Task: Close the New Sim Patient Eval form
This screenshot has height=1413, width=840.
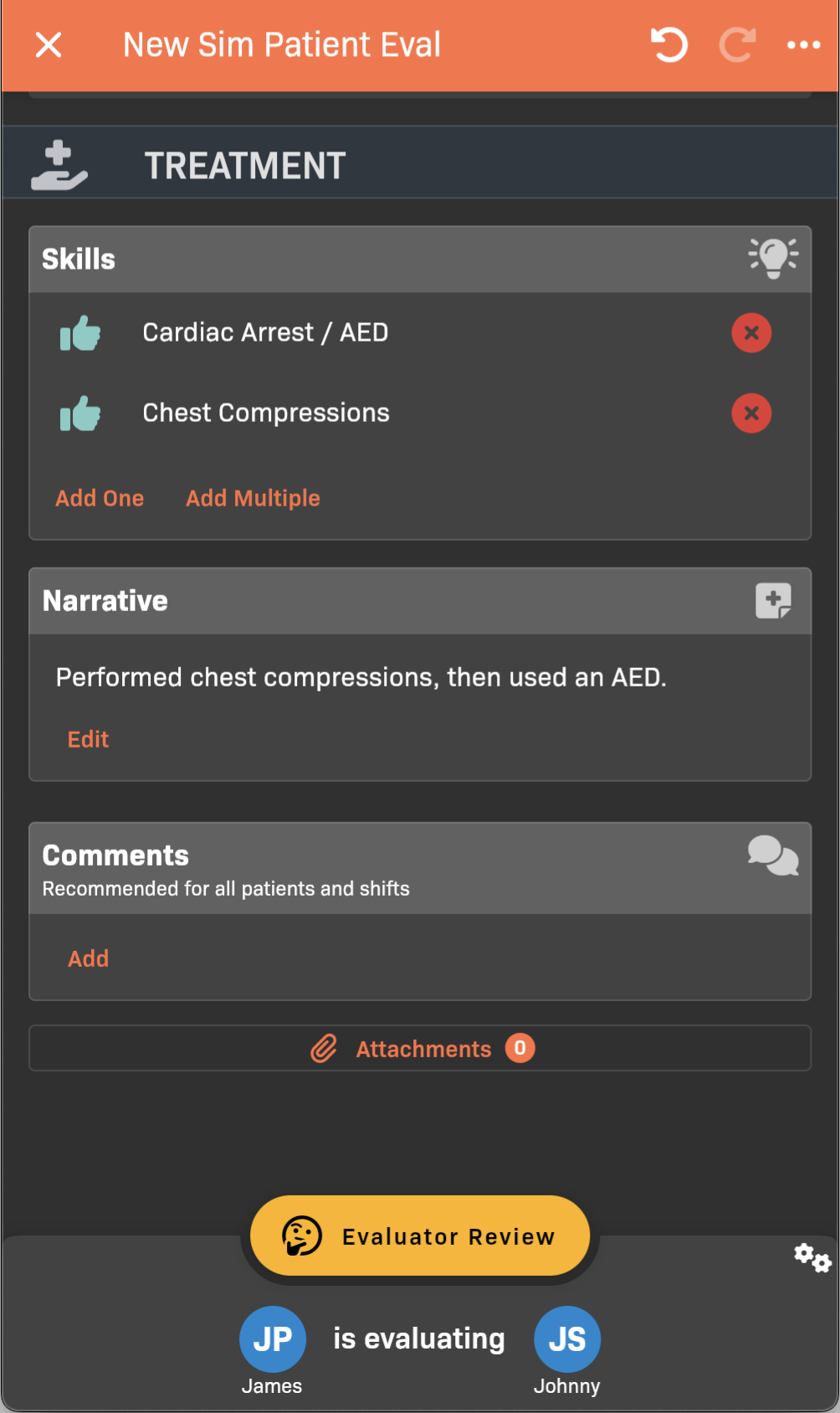Action: pos(49,45)
